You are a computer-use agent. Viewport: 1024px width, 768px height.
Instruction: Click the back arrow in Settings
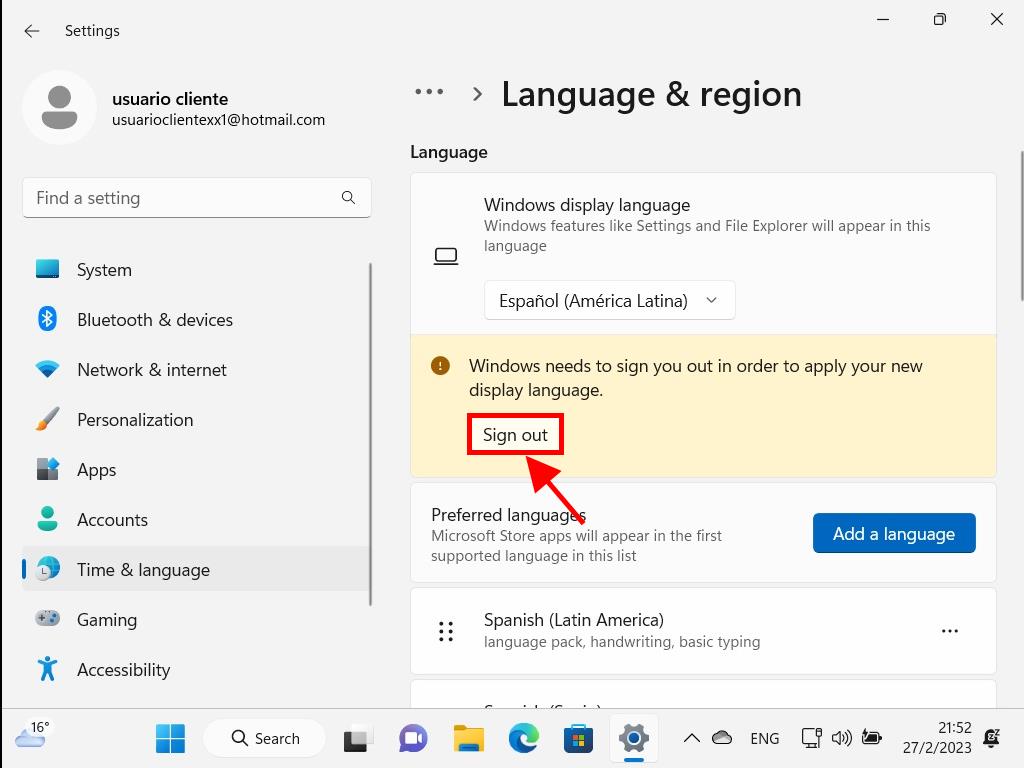click(32, 31)
